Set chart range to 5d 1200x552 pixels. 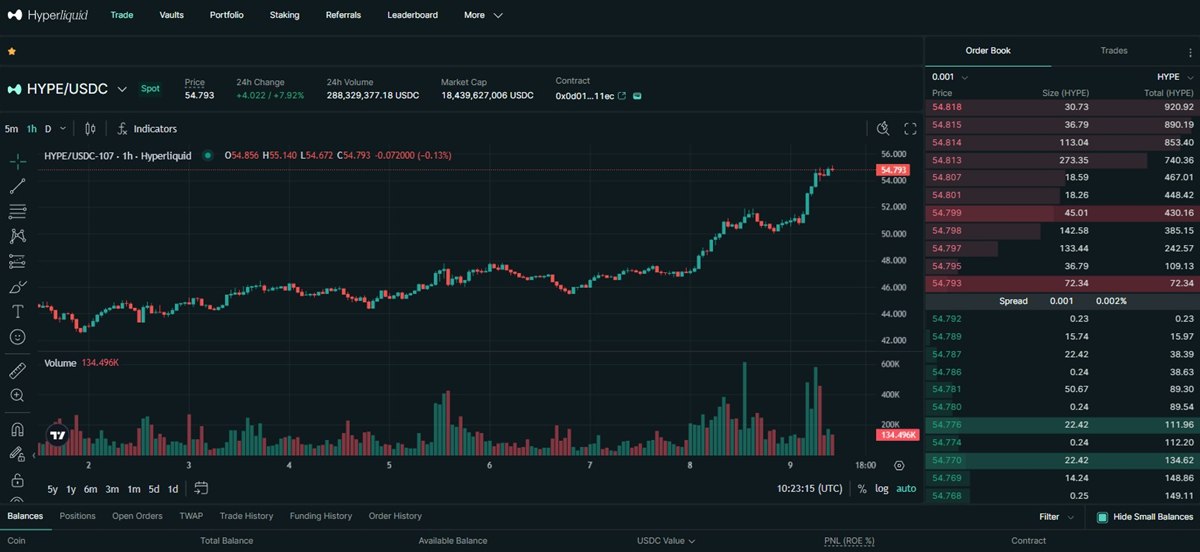[x=154, y=488]
